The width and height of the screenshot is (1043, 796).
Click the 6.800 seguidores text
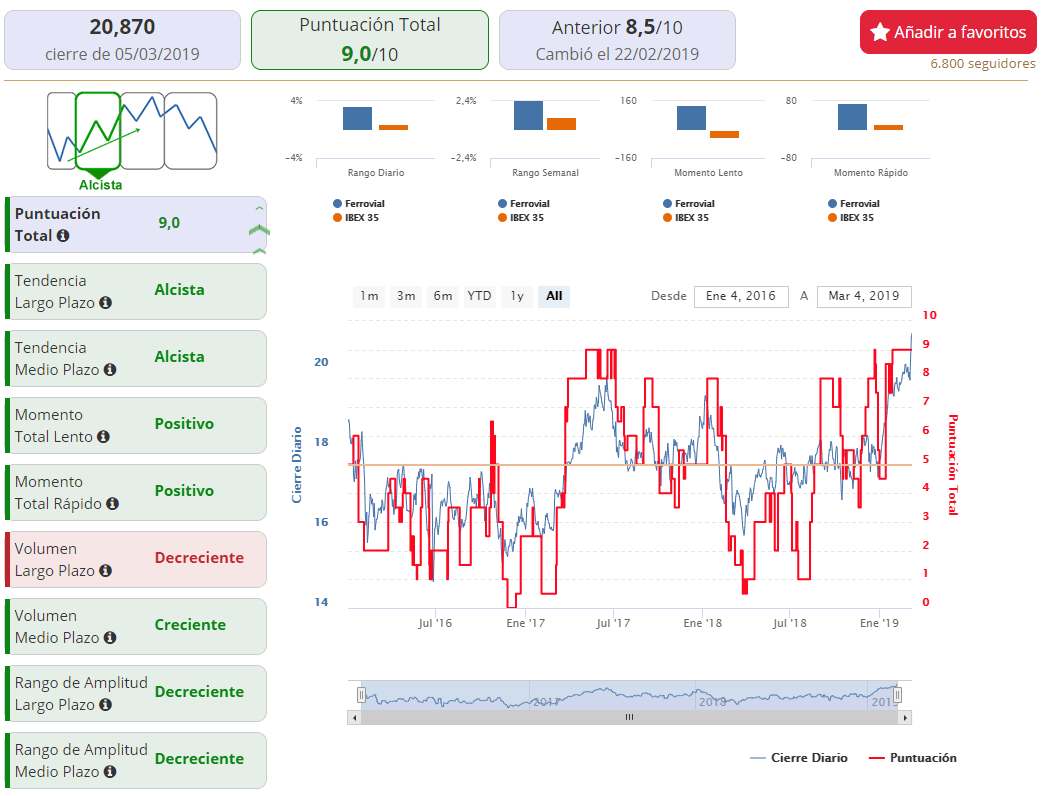(x=982, y=63)
